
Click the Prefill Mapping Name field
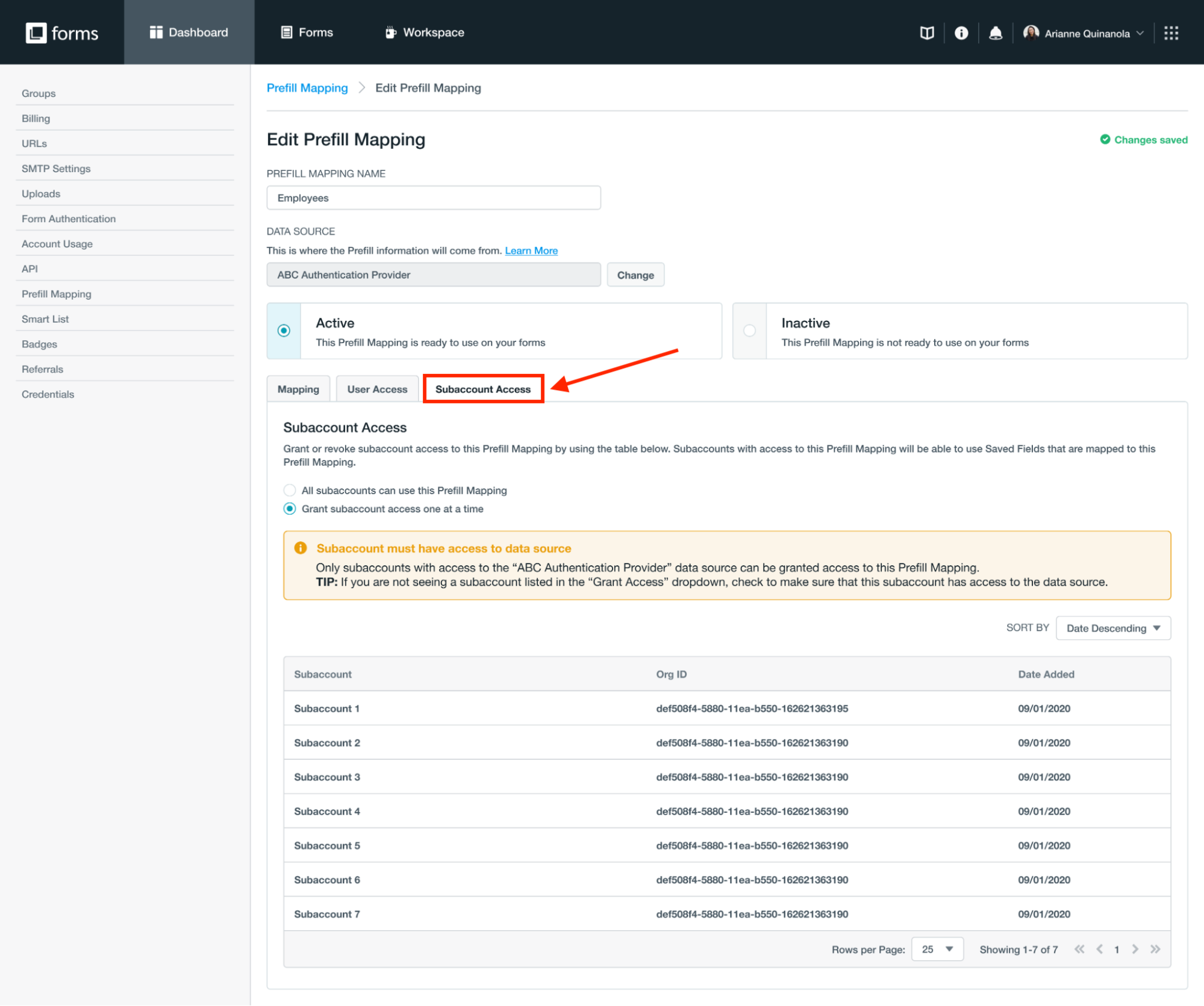[x=433, y=198]
